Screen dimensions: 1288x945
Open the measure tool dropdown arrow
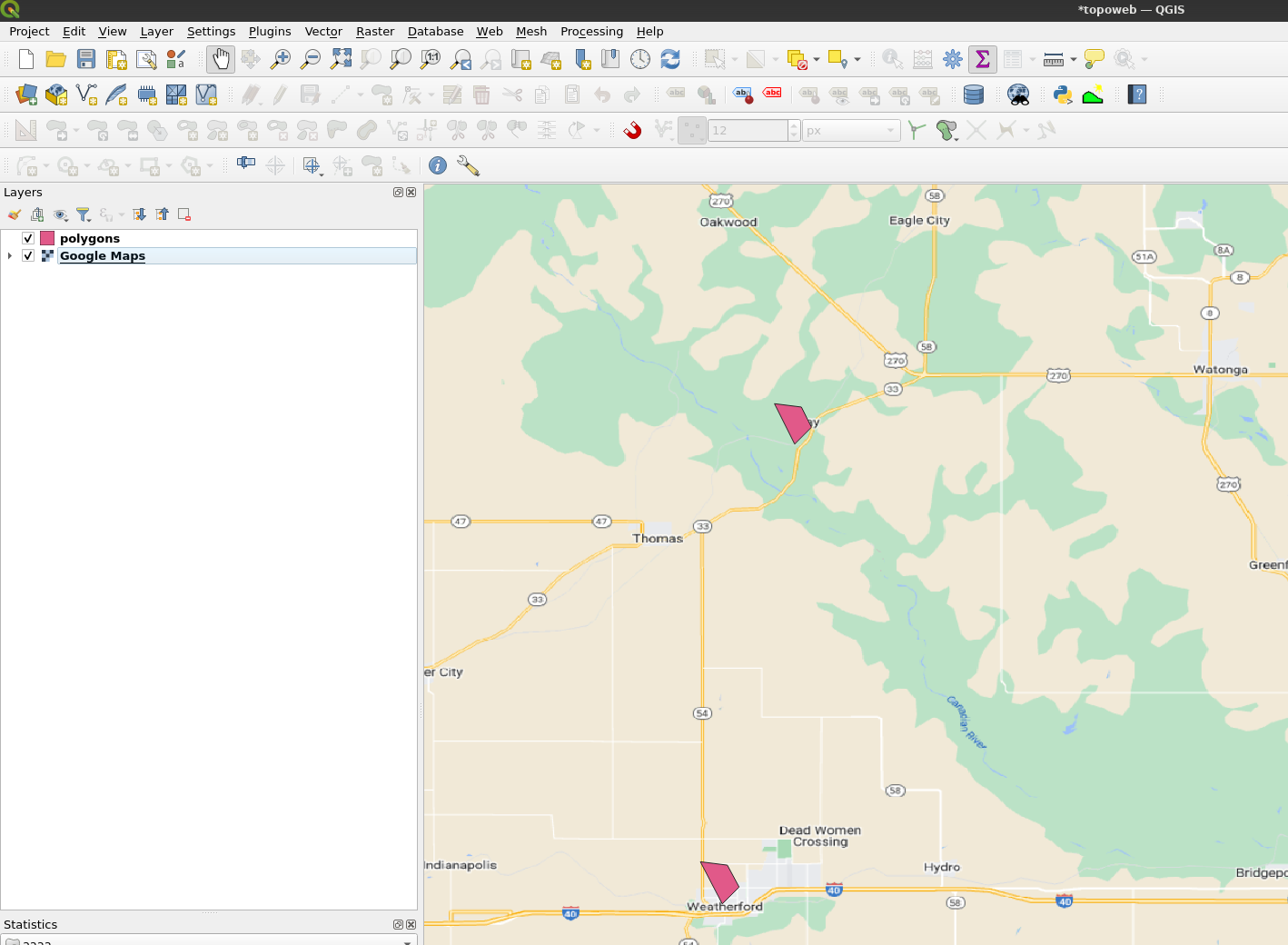[x=1074, y=59]
